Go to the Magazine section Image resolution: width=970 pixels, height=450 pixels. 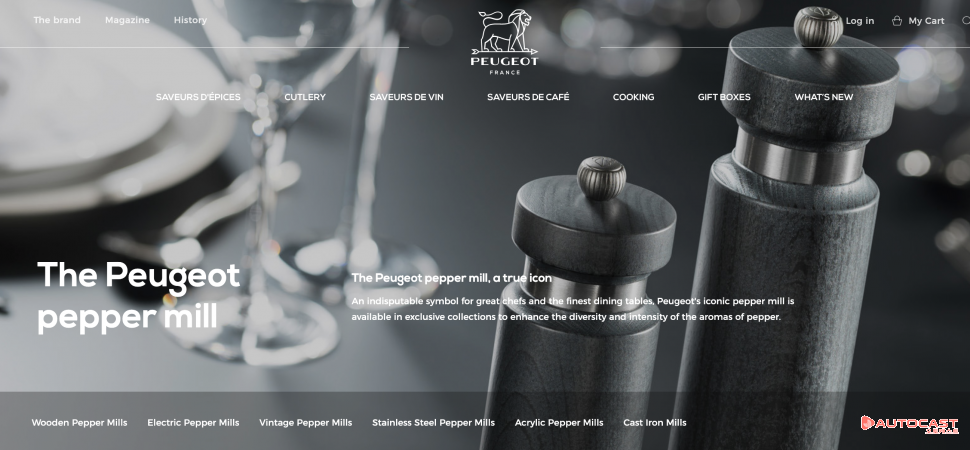click(127, 20)
